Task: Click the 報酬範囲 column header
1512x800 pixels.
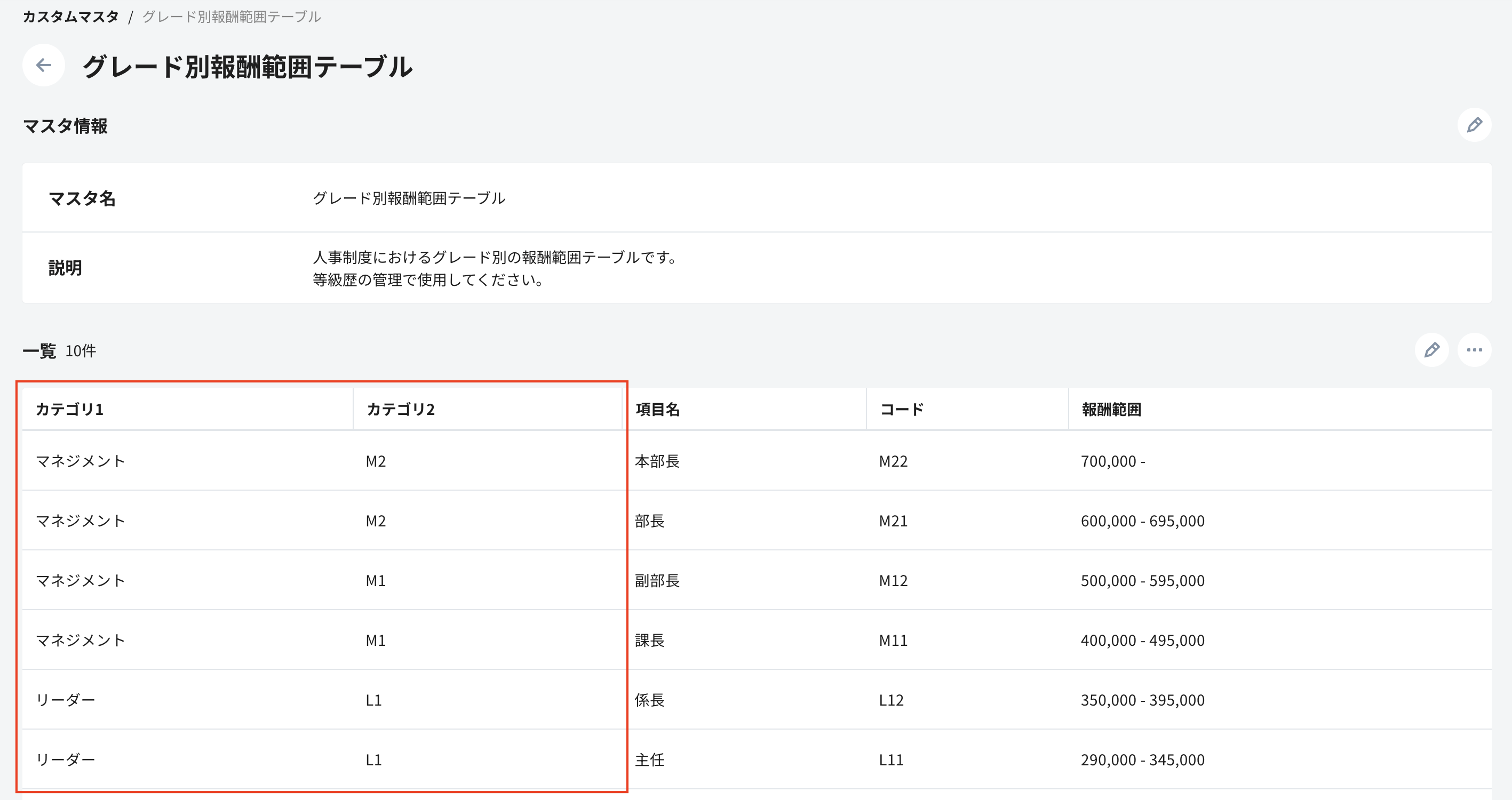Action: [x=1111, y=409]
